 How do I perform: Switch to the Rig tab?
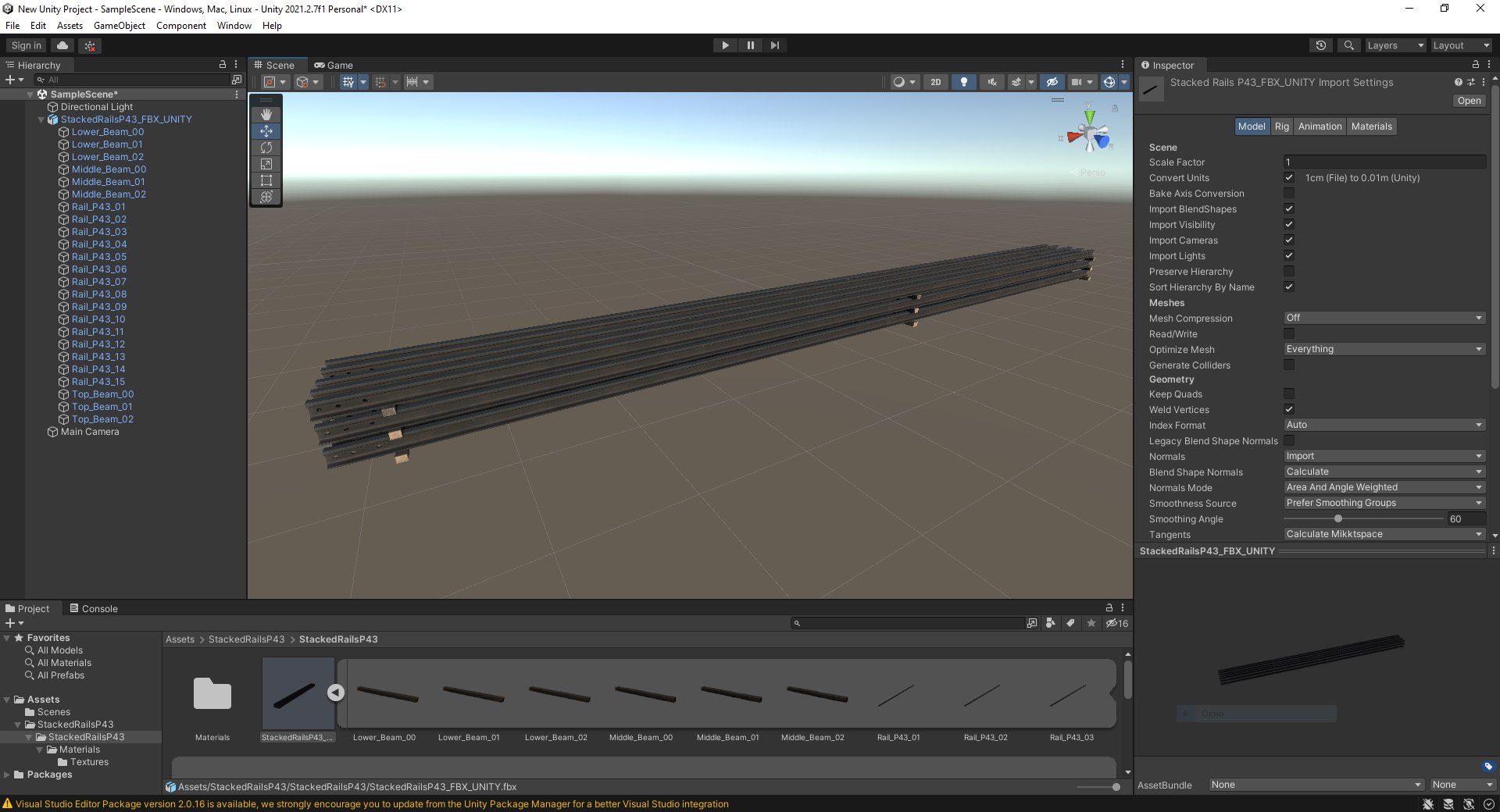point(1282,126)
